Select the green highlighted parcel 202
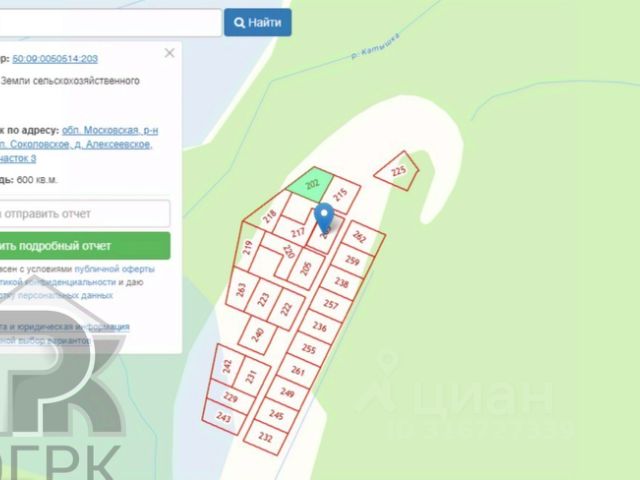640x480 pixels. [x=311, y=184]
